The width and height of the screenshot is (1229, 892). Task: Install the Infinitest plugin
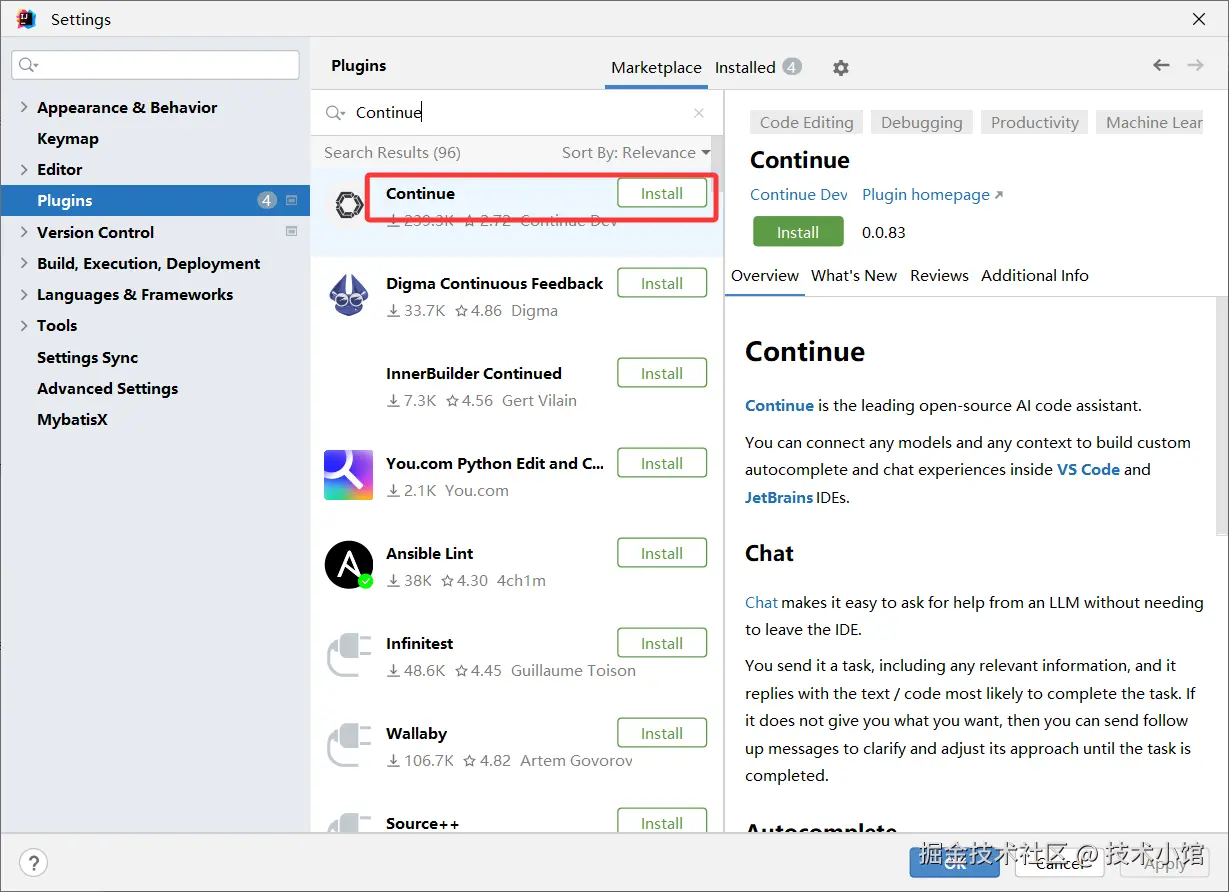point(662,643)
